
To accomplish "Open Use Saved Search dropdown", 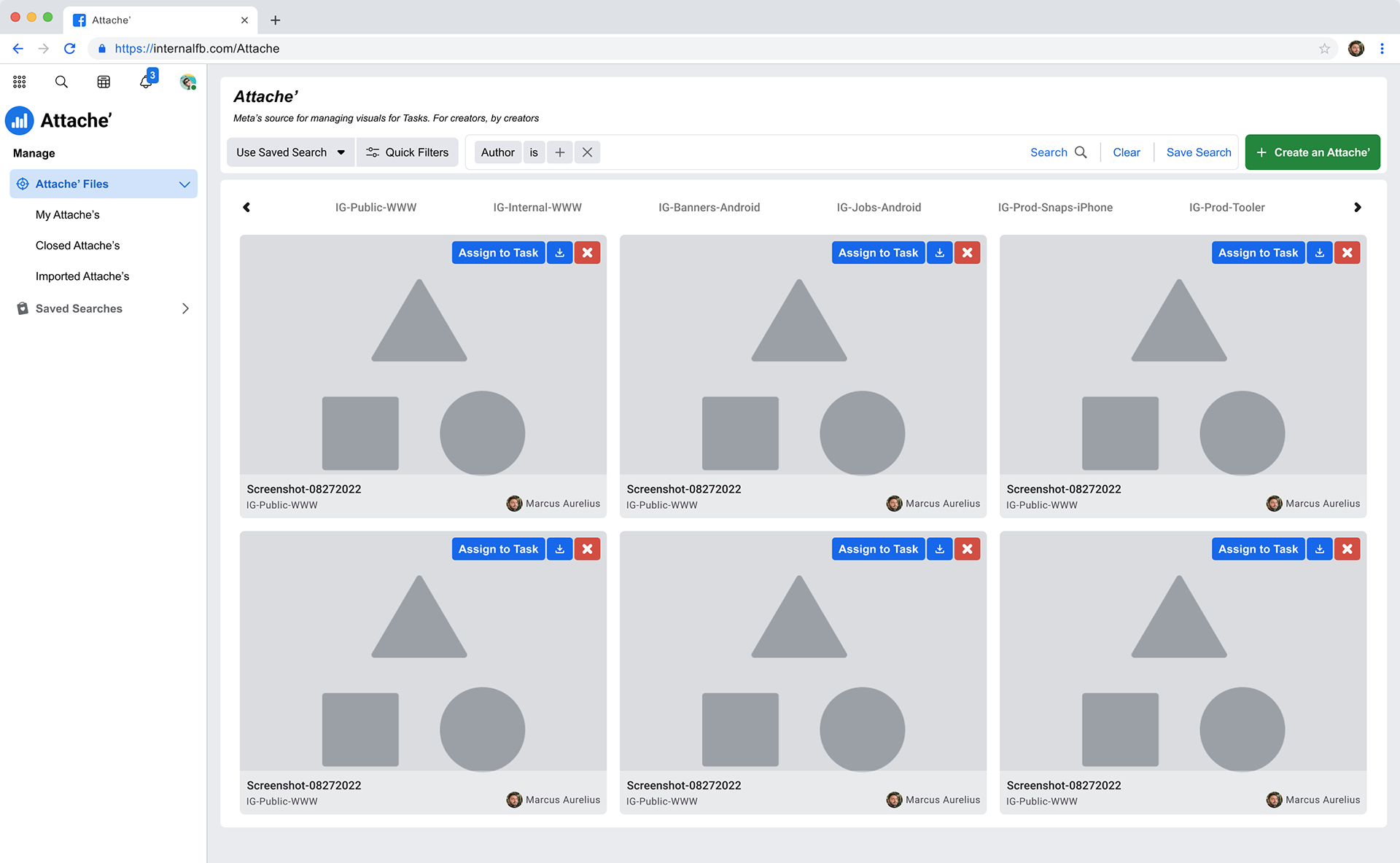I will coord(290,152).
